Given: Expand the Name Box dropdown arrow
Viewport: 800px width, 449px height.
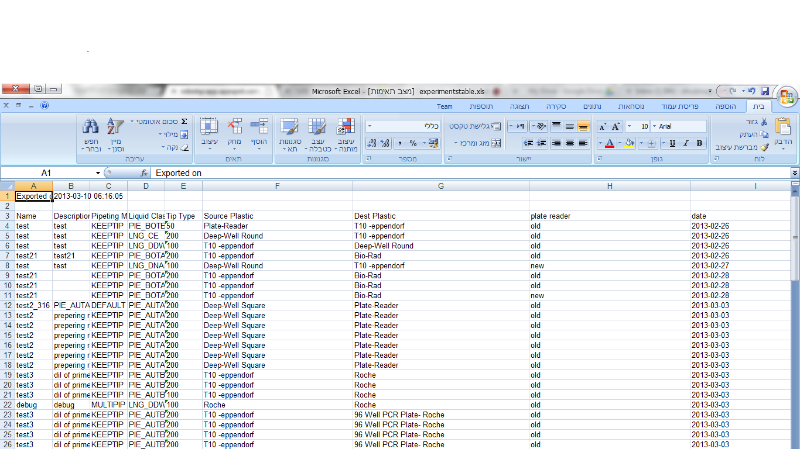Looking at the screenshot, I should coord(97,173).
